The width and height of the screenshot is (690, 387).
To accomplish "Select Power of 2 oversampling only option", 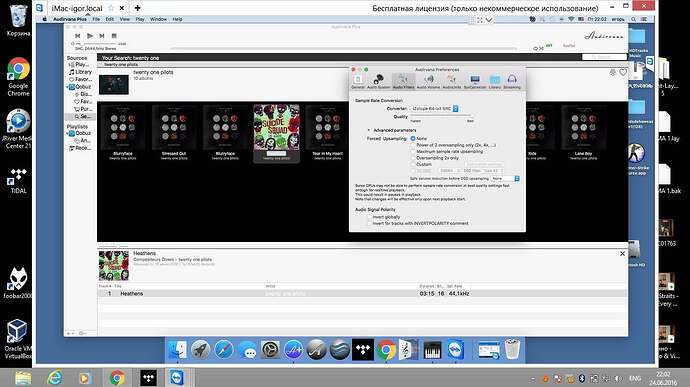I will coord(413,145).
